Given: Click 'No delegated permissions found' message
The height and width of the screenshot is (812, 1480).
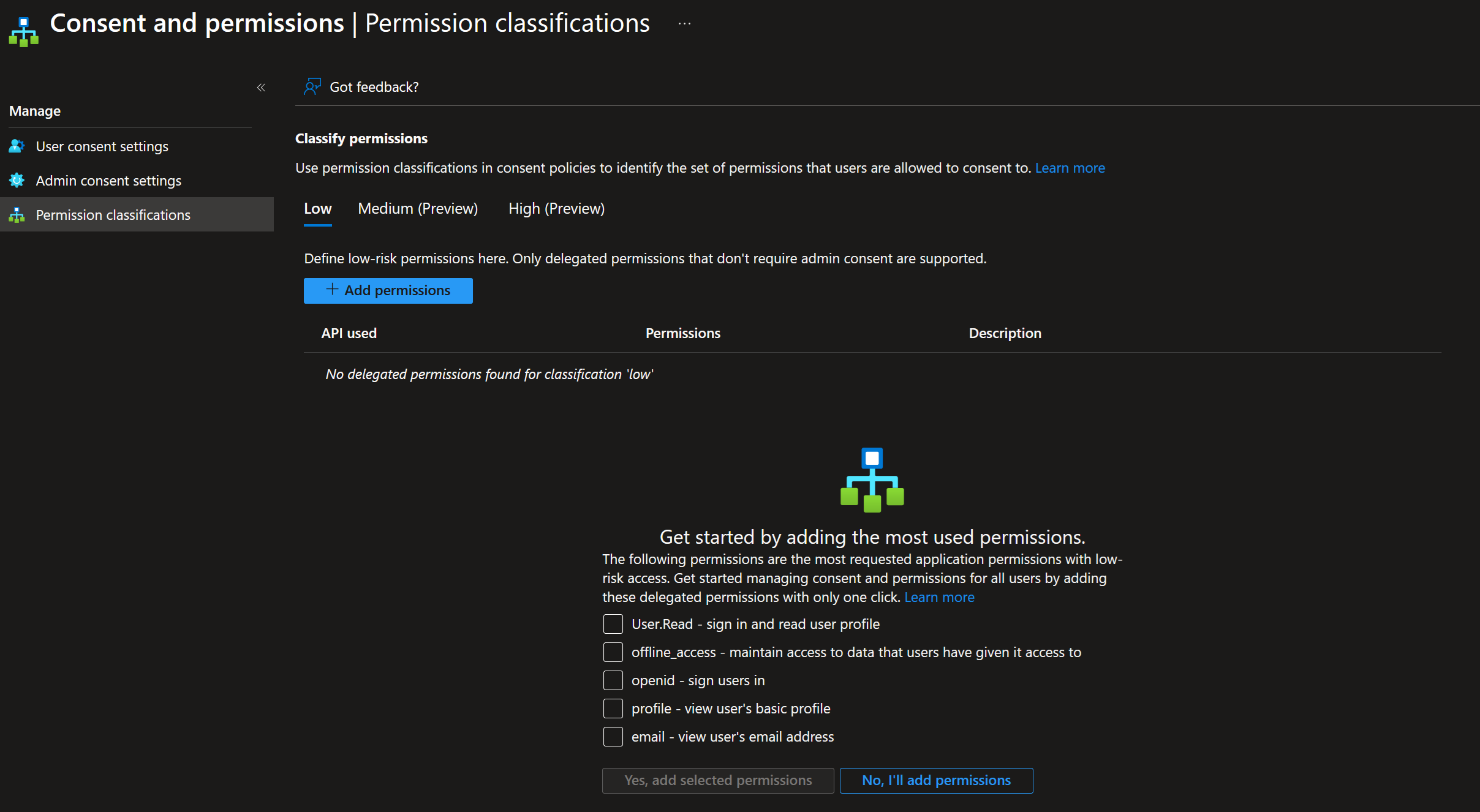Looking at the screenshot, I should (x=489, y=374).
